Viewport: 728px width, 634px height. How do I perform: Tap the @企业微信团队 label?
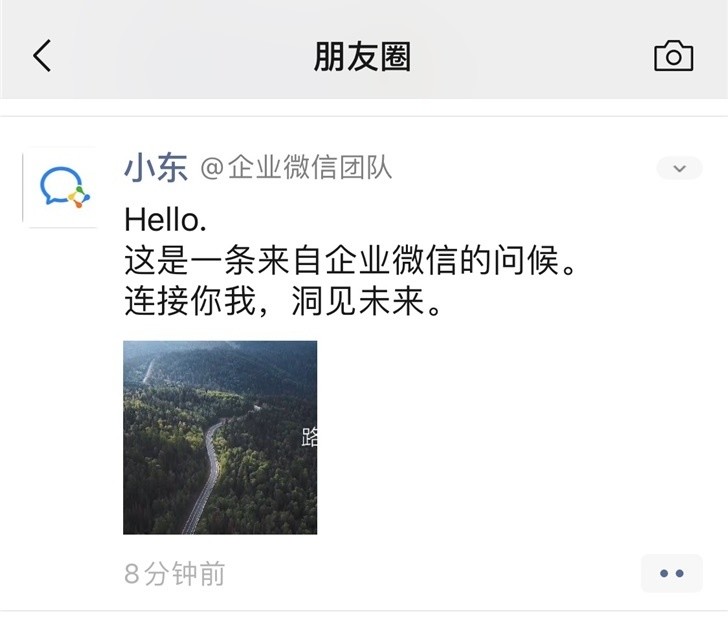click(296, 168)
